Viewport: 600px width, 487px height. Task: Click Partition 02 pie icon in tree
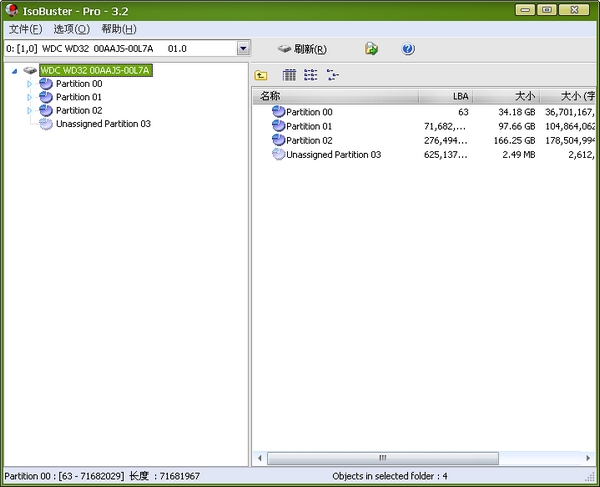click(46, 111)
